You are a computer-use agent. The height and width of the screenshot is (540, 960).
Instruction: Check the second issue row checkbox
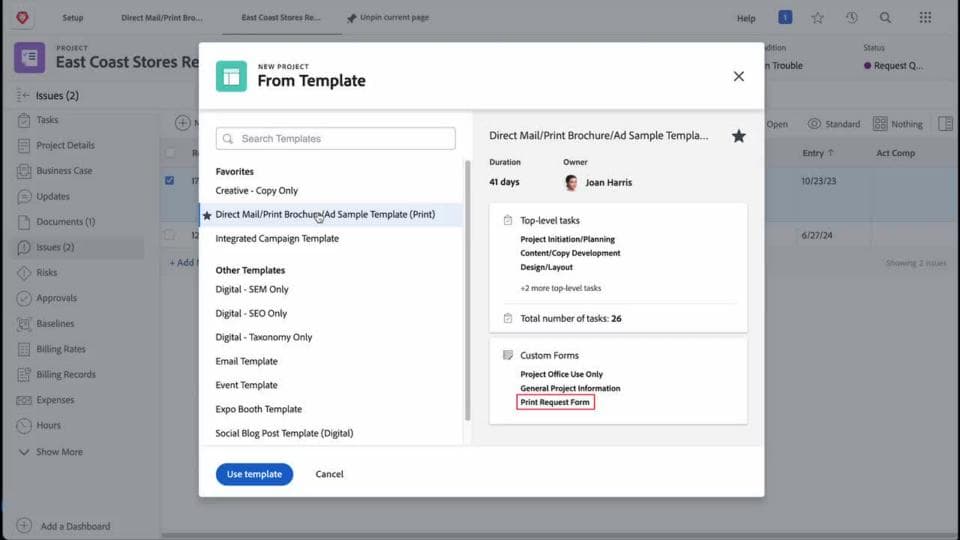[x=170, y=234]
